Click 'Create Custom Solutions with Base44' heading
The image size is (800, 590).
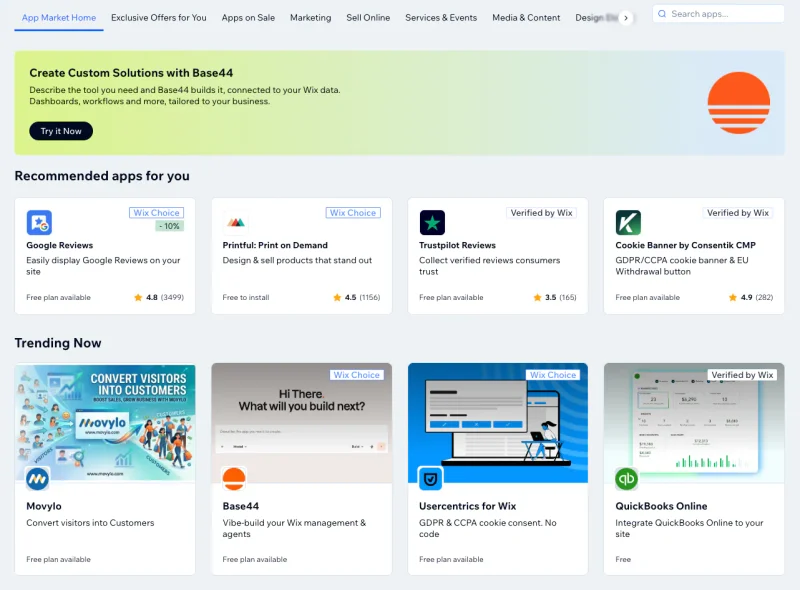pos(131,73)
